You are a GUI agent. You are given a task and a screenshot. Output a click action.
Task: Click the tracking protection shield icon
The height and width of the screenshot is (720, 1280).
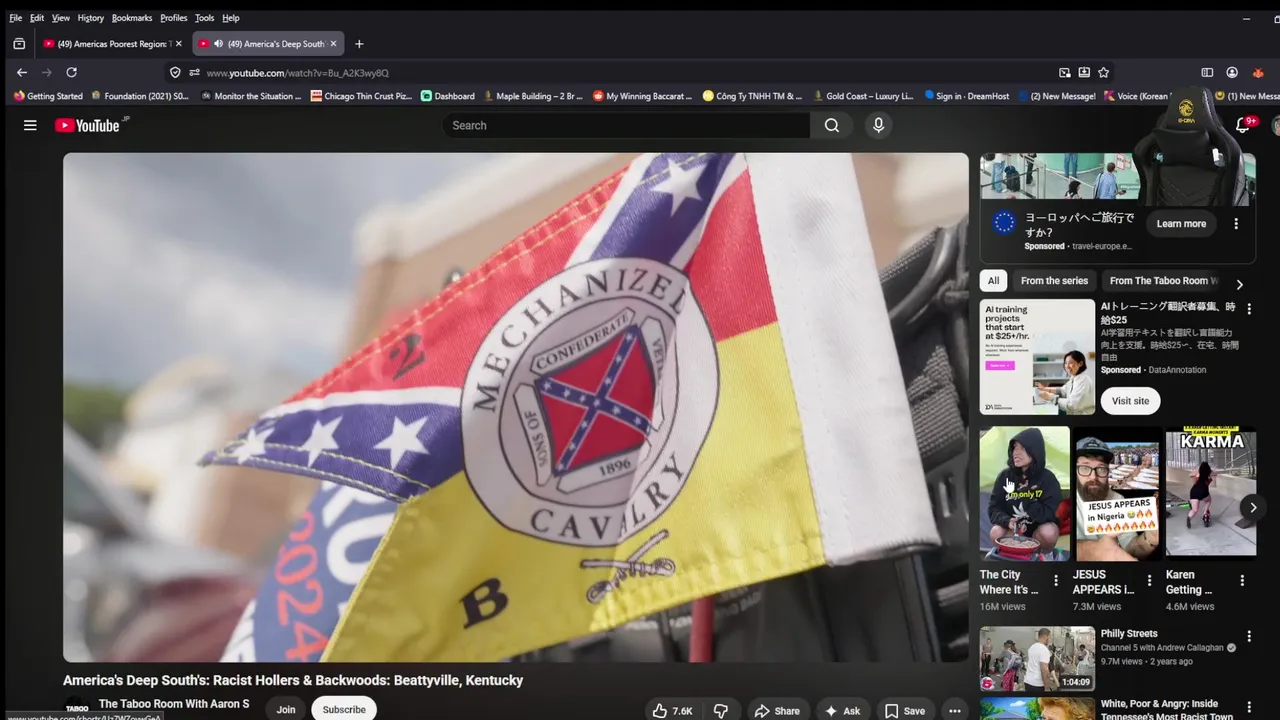(175, 72)
